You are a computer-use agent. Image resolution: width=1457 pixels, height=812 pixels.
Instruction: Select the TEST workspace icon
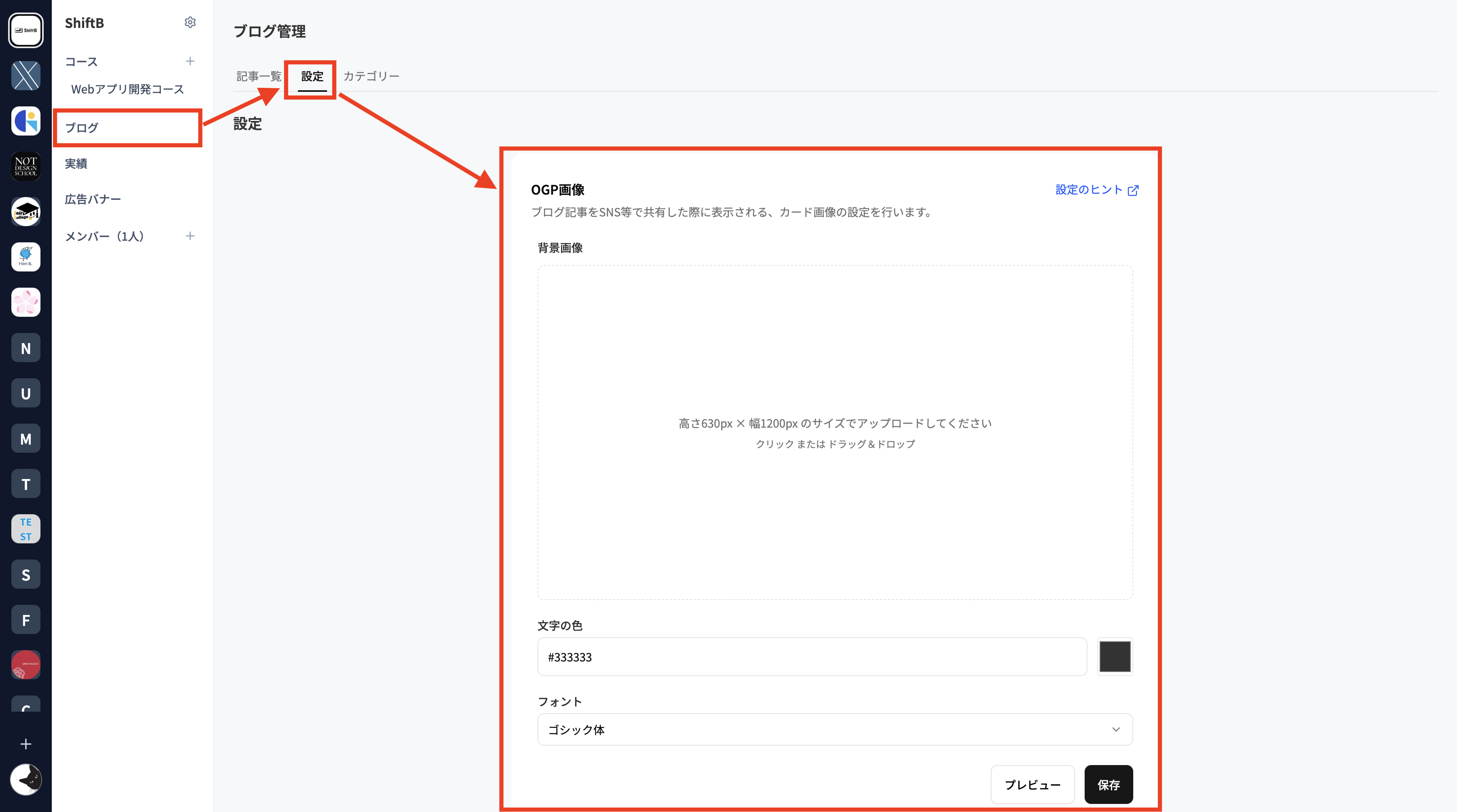pyautogui.click(x=26, y=529)
